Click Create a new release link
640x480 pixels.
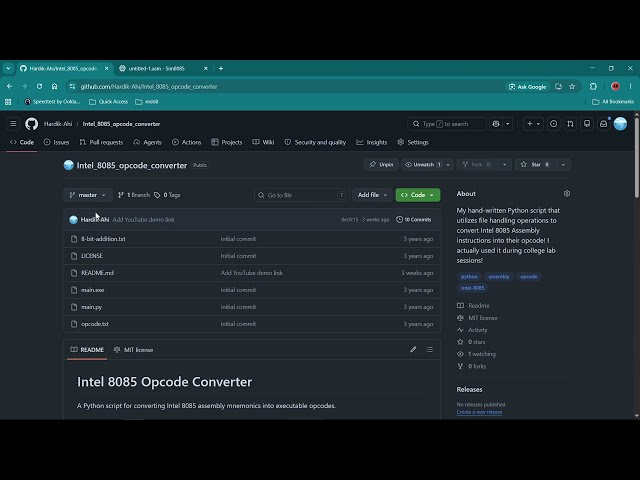click(x=479, y=412)
